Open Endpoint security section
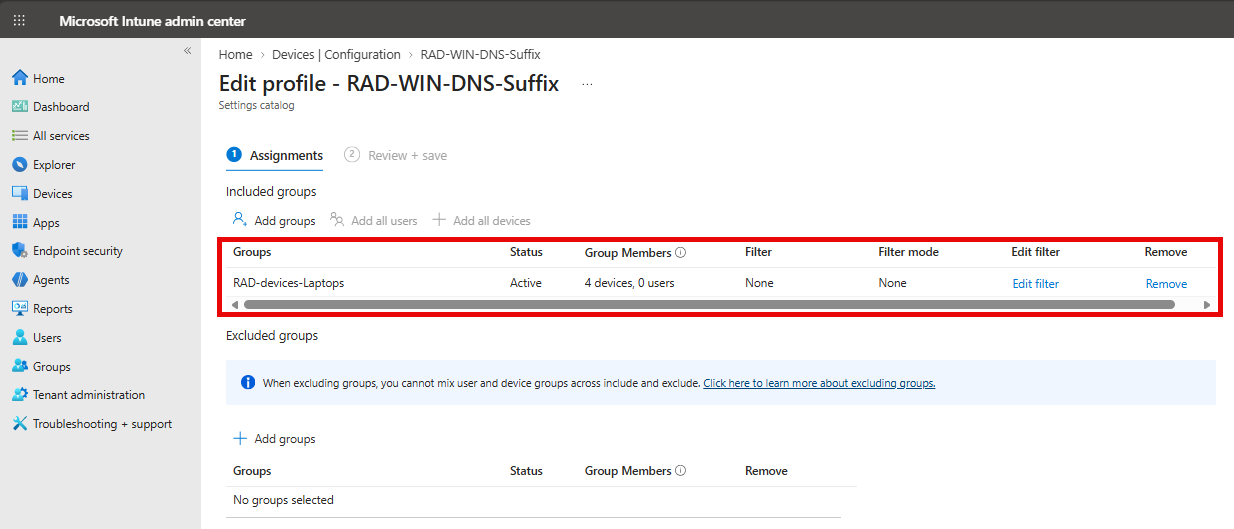 [78, 251]
